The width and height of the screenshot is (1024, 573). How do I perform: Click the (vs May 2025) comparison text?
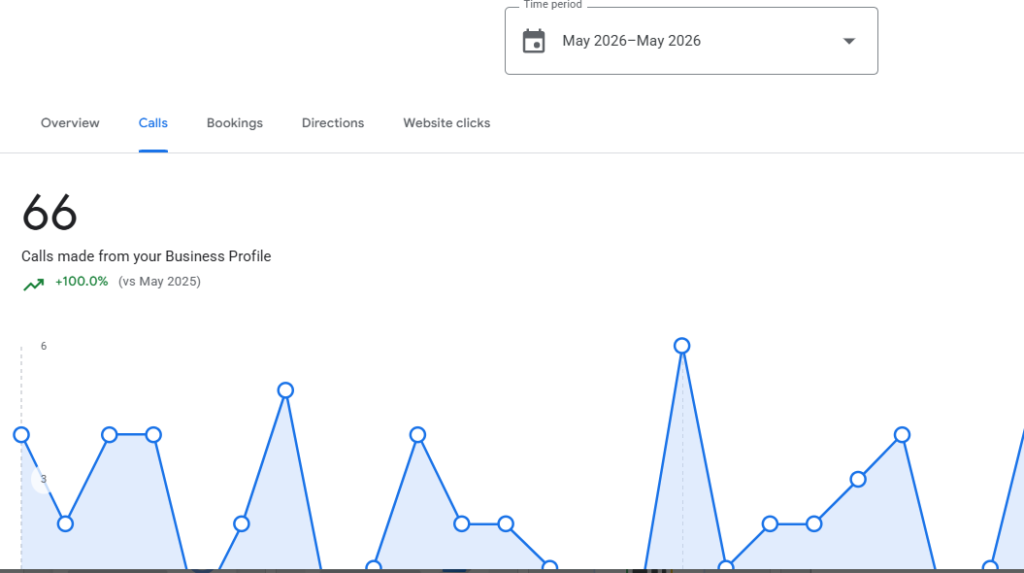click(x=159, y=282)
